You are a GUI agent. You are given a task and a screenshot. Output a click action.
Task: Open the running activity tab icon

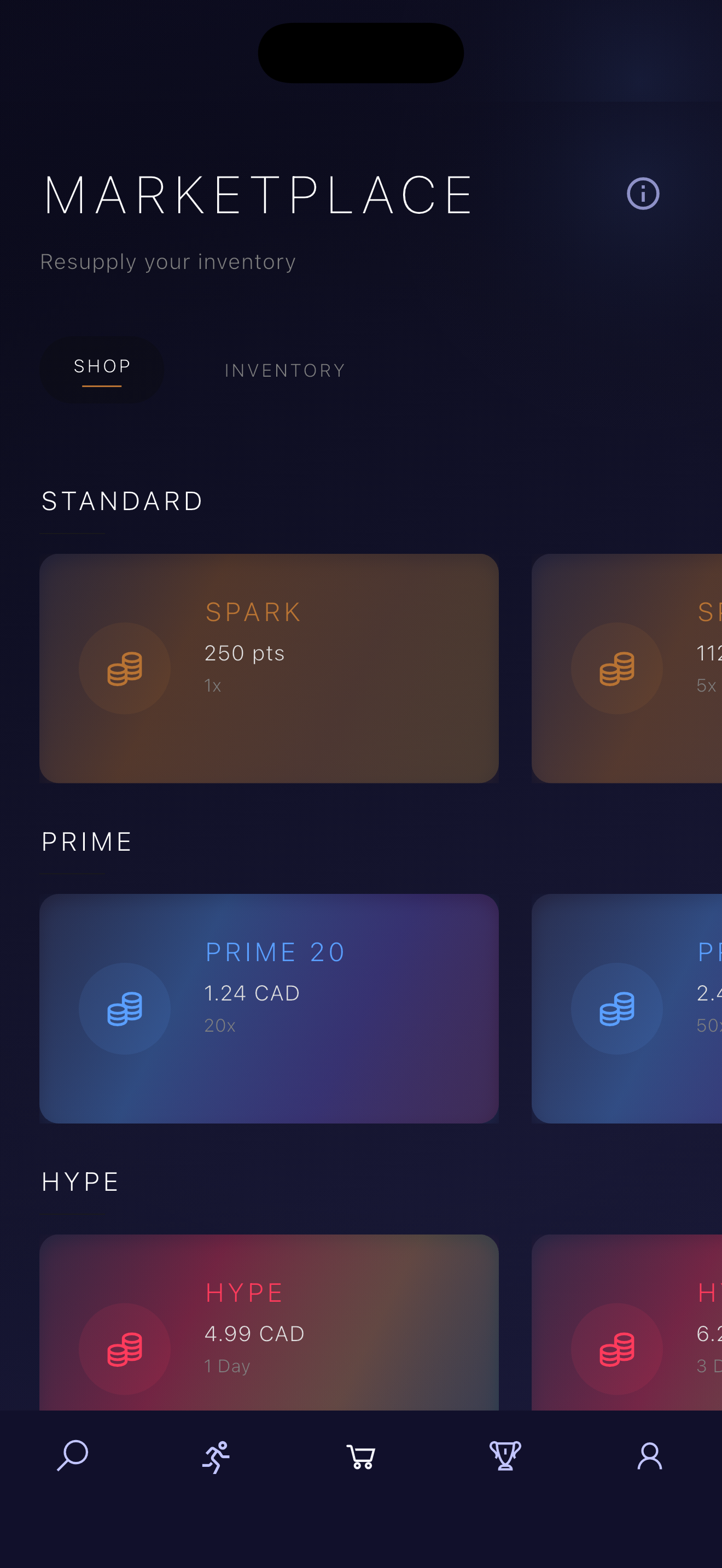pyautogui.click(x=216, y=1456)
